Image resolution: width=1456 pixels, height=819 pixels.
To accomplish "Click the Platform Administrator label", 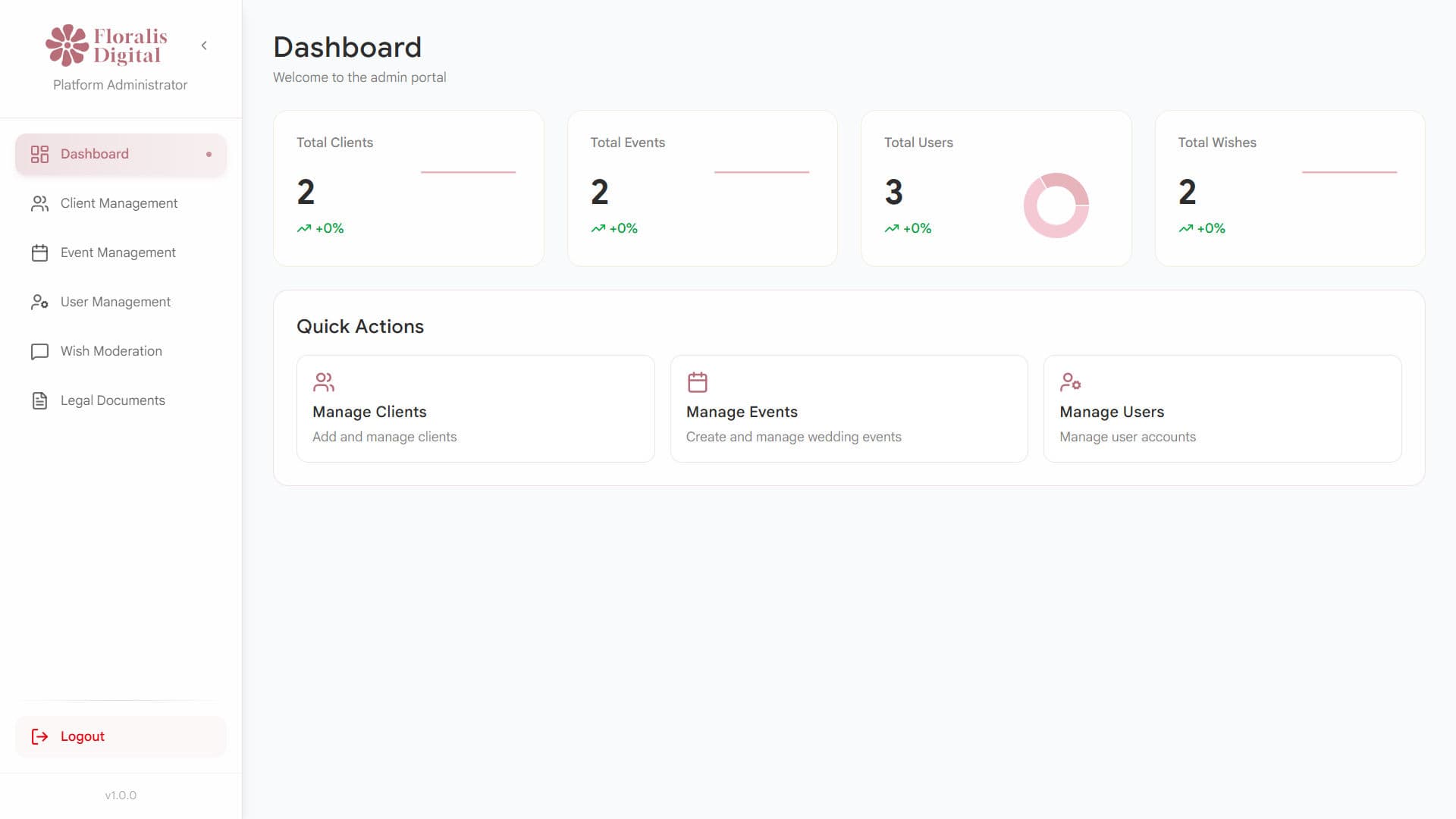I will [120, 85].
